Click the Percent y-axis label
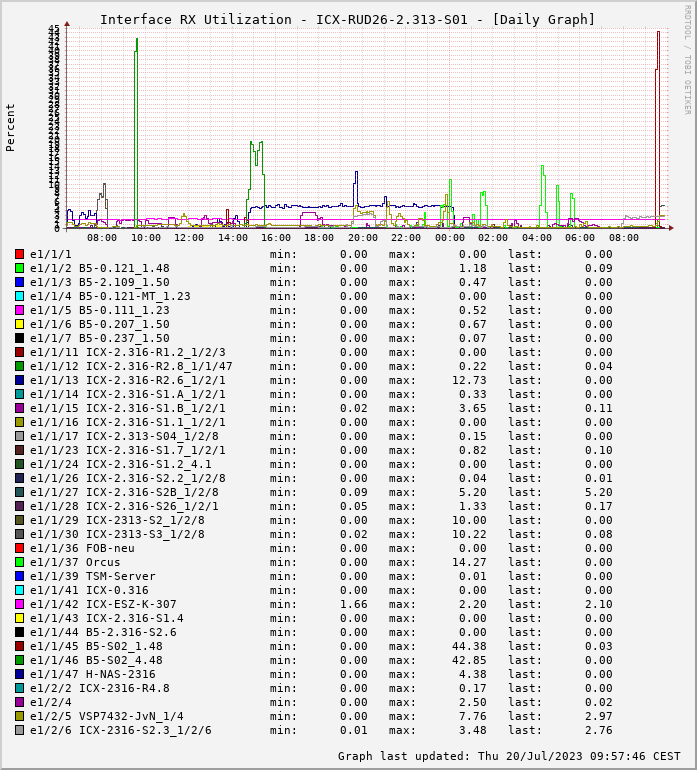Screen dimensions: 697x770 click(11, 127)
